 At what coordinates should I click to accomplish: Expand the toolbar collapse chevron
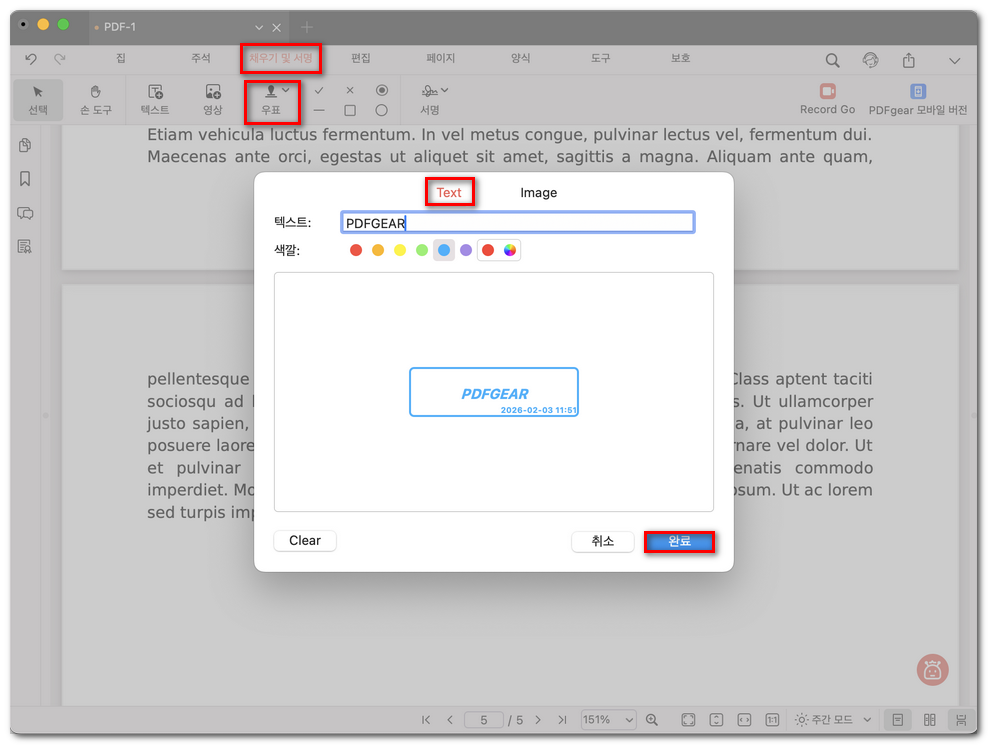click(x=955, y=61)
